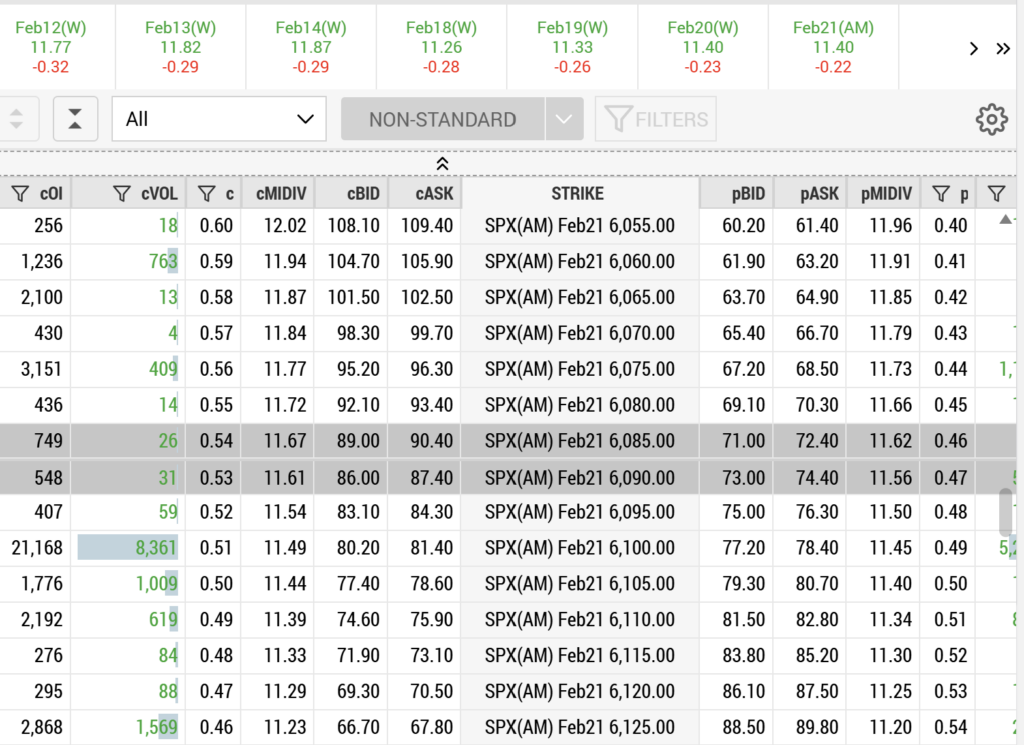This screenshot has width=1024, height=745.
Task: Click the cMIDIV column header
Action: [x=279, y=194]
